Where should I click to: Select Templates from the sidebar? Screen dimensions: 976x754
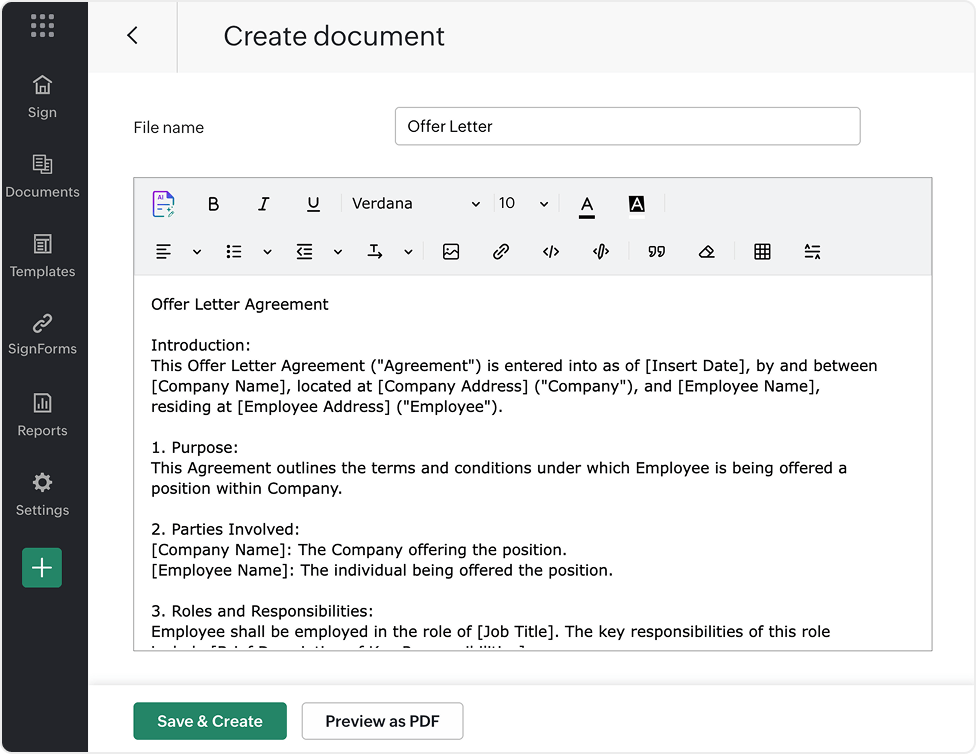pos(42,255)
